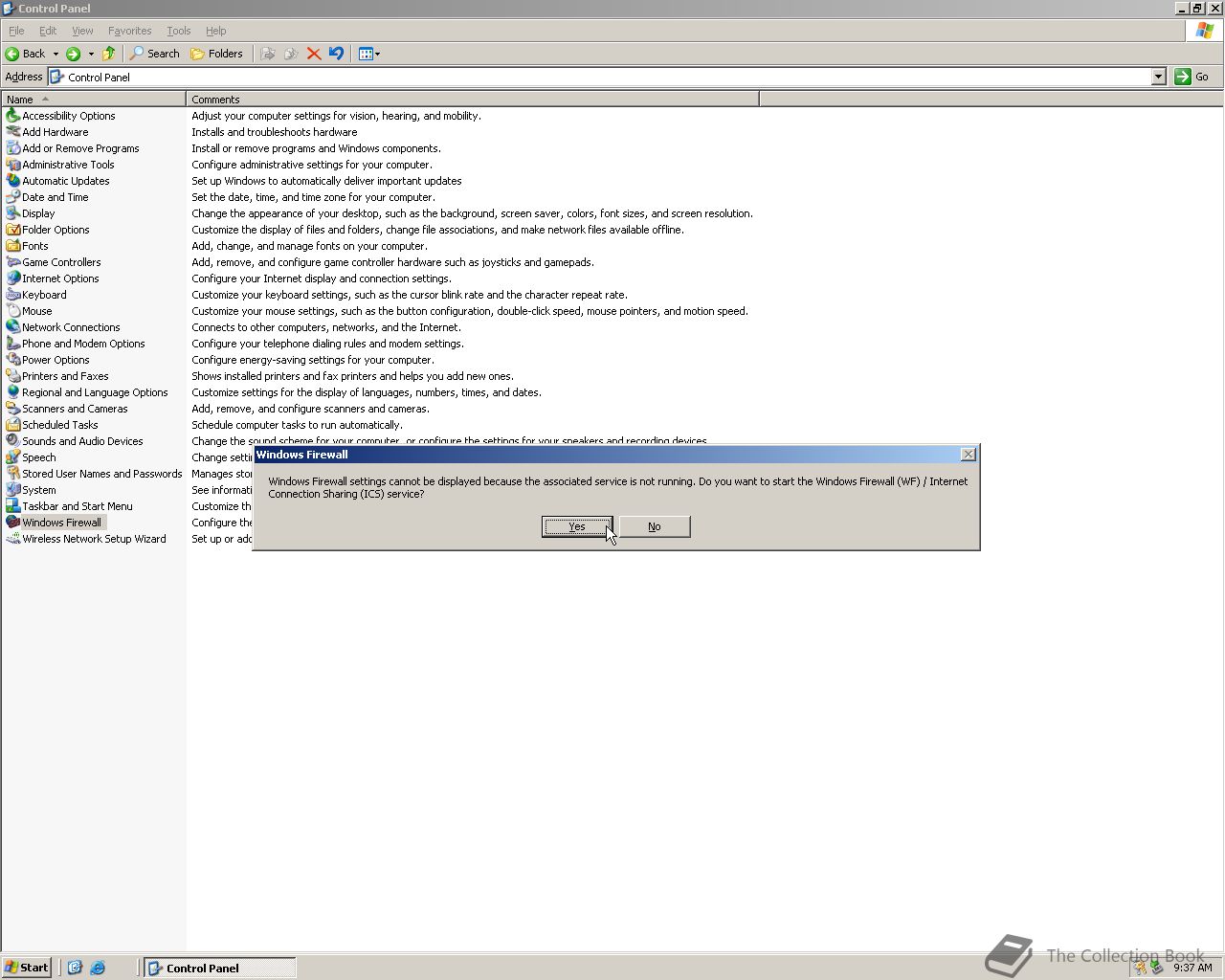Open Taskbar and Start Menu icon
Viewport: 1225px width, 980px height.
(12, 506)
